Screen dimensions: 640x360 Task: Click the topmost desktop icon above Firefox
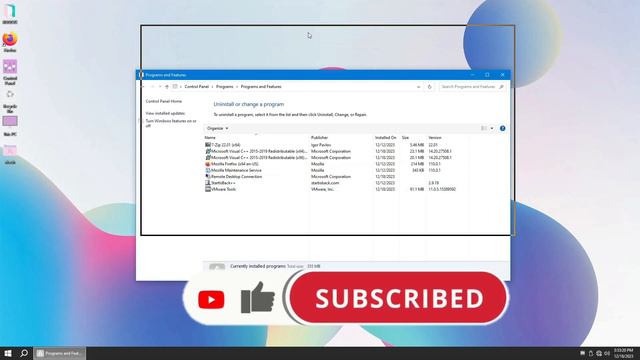10,14
